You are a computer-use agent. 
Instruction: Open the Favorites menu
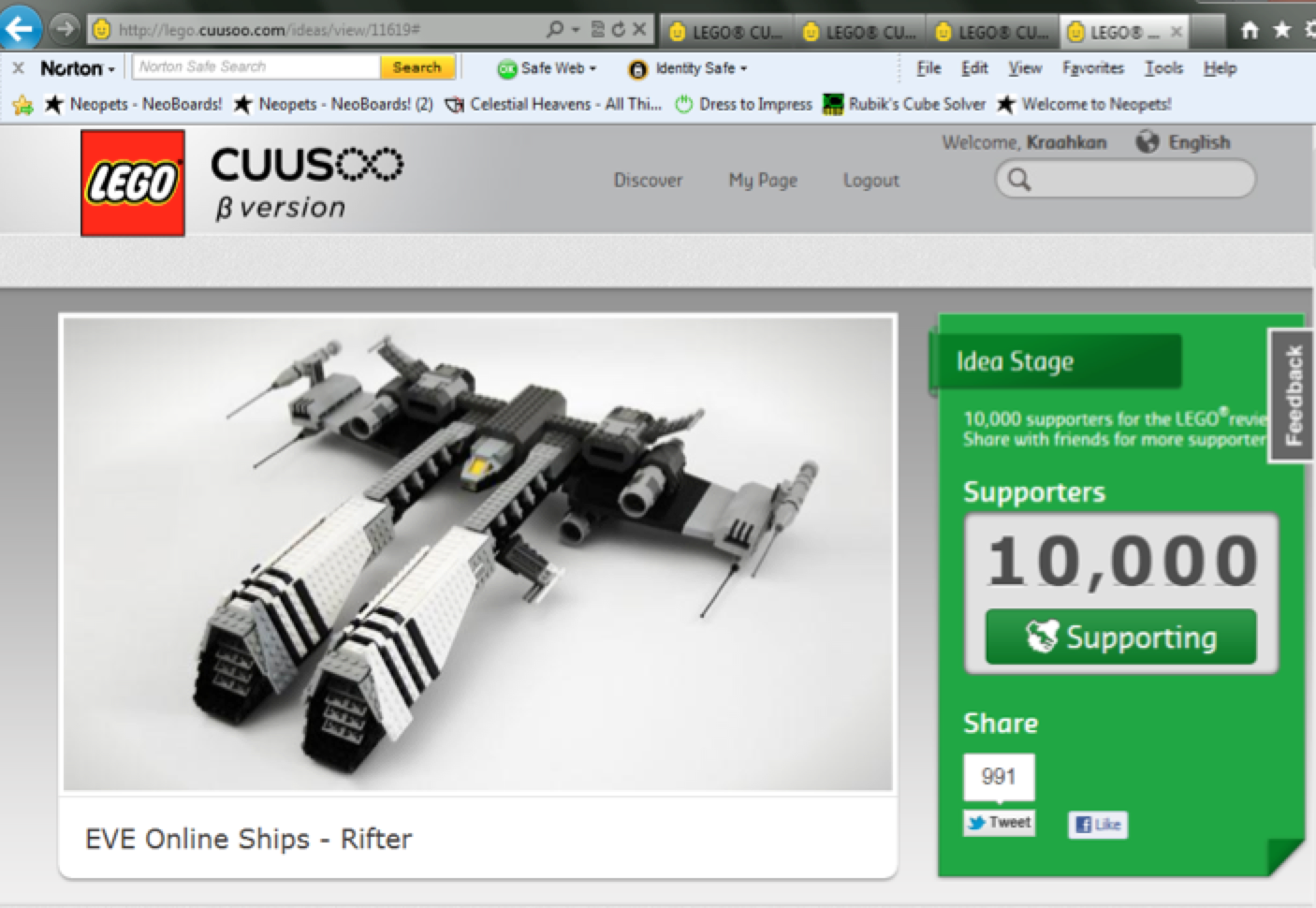(x=1093, y=68)
